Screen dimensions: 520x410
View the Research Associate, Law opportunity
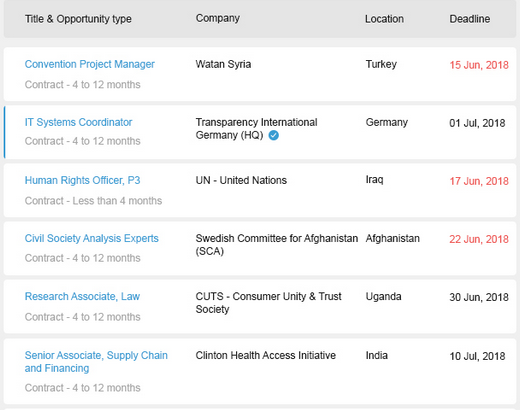tap(82, 296)
